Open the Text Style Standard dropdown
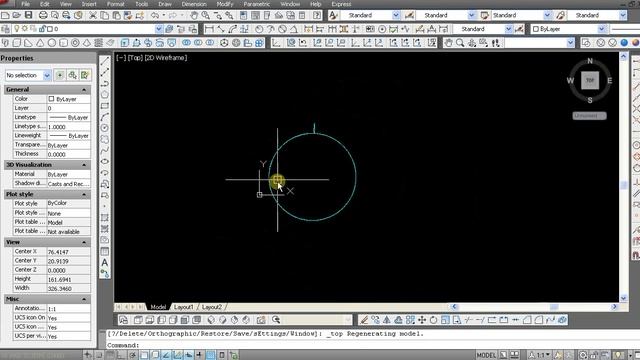 [x=396, y=16]
